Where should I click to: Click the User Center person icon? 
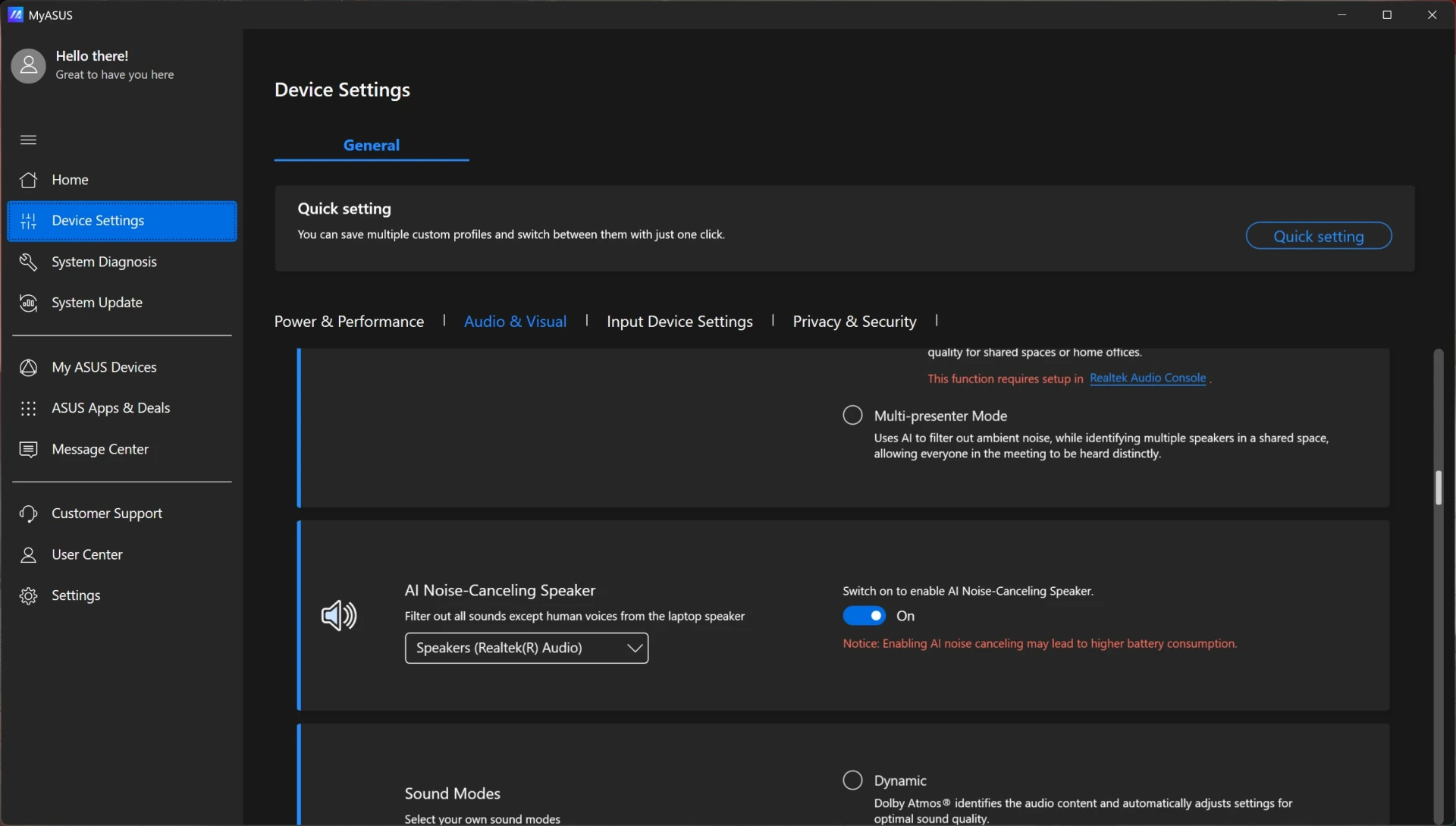coord(28,554)
